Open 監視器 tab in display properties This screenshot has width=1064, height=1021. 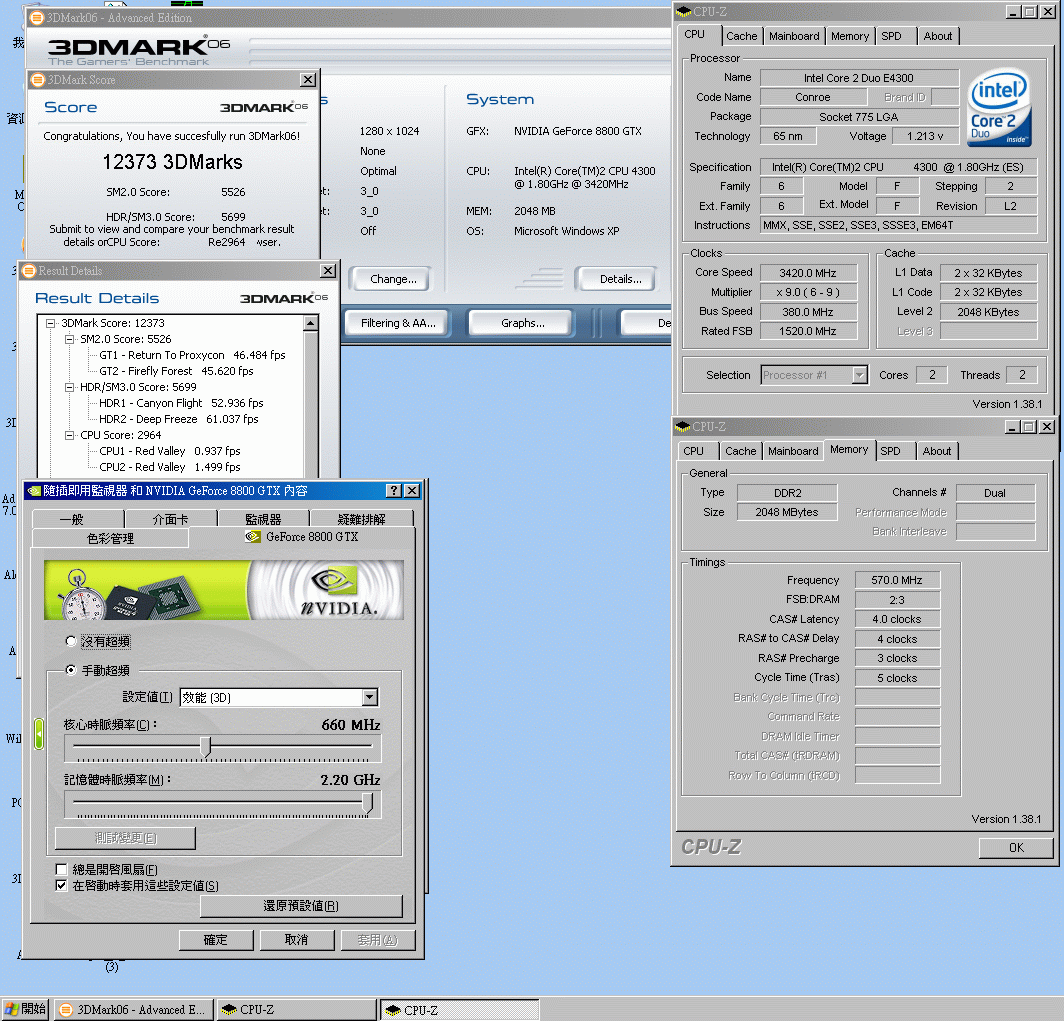[263, 520]
